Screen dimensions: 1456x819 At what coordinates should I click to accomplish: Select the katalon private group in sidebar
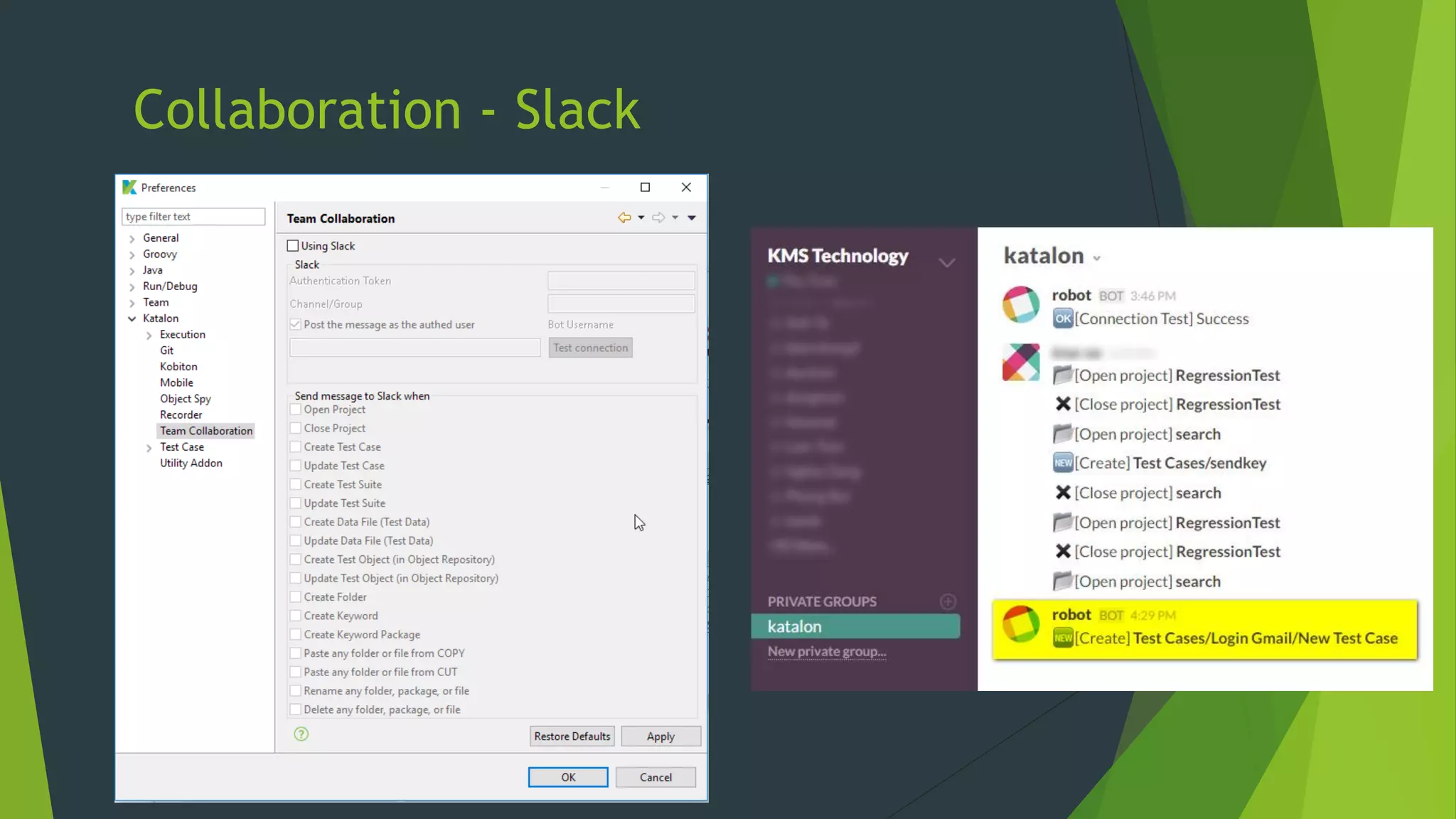pos(855,626)
